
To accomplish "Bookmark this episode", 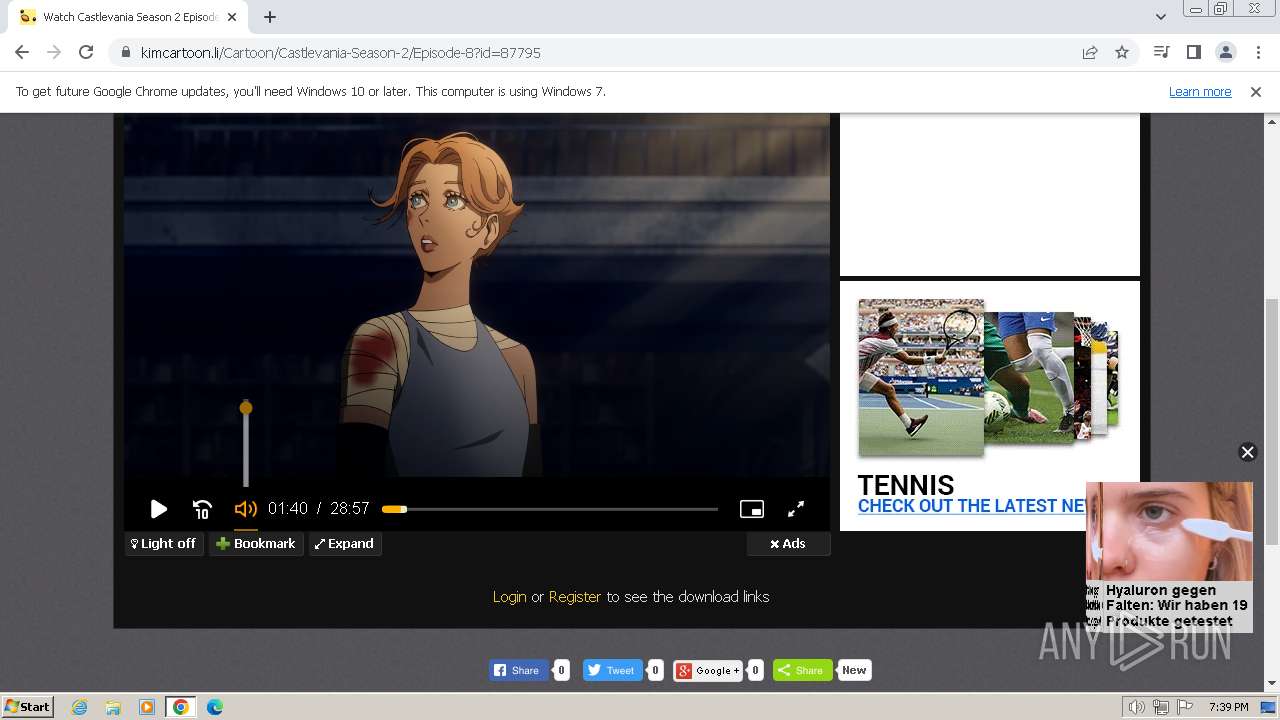I will pyautogui.click(x=256, y=544).
